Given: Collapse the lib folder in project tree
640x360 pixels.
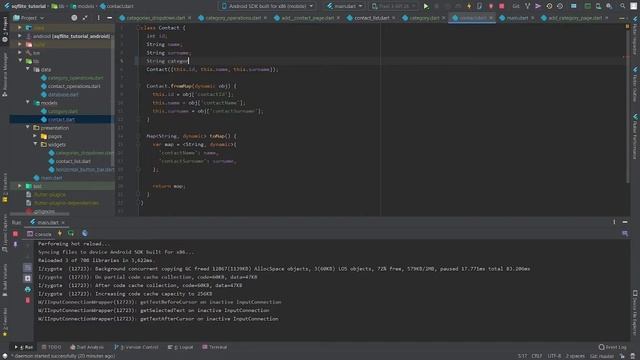Looking at the screenshot, I should tap(20, 61).
